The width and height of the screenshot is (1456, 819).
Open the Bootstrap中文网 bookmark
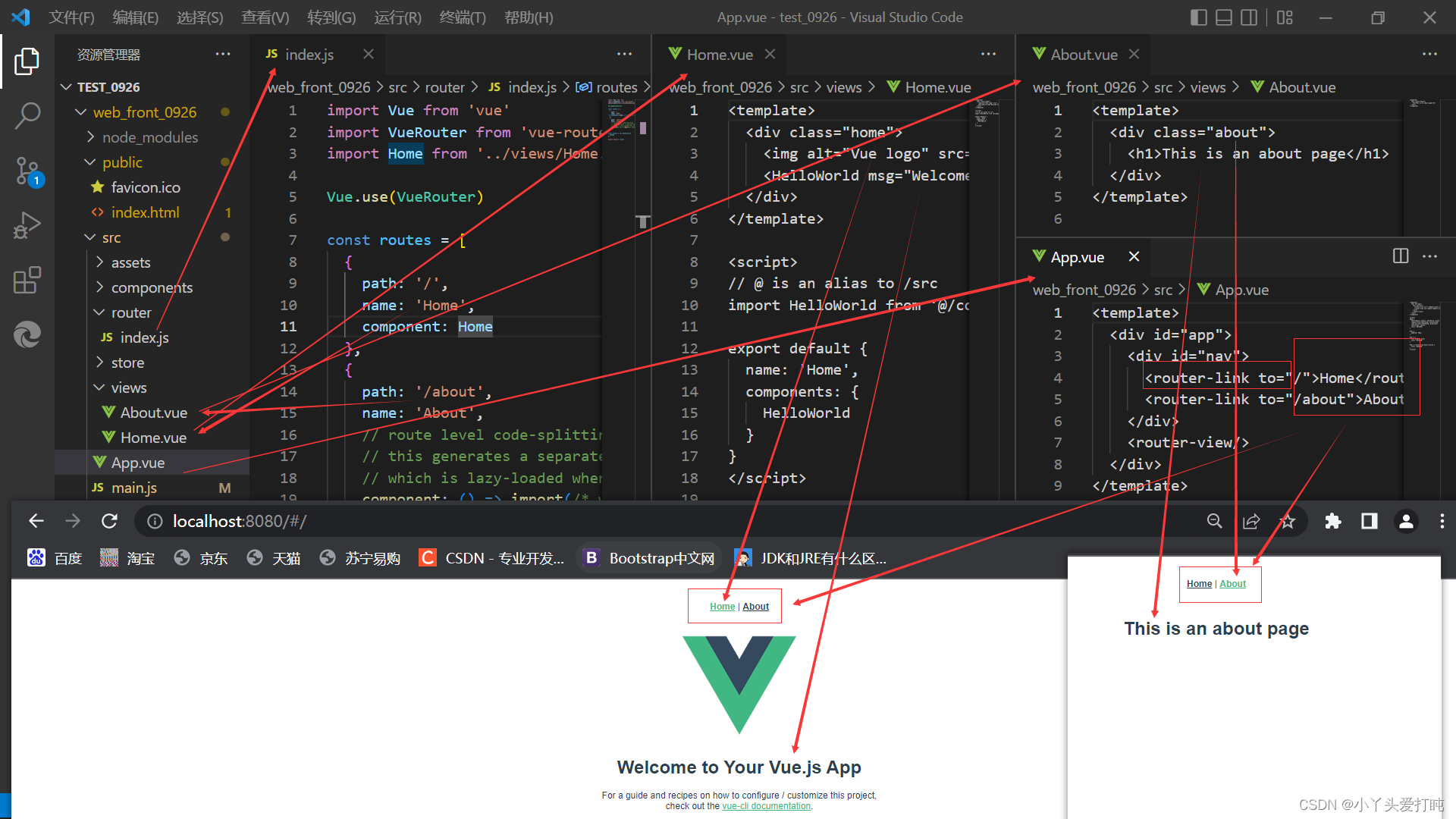point(650,558)
